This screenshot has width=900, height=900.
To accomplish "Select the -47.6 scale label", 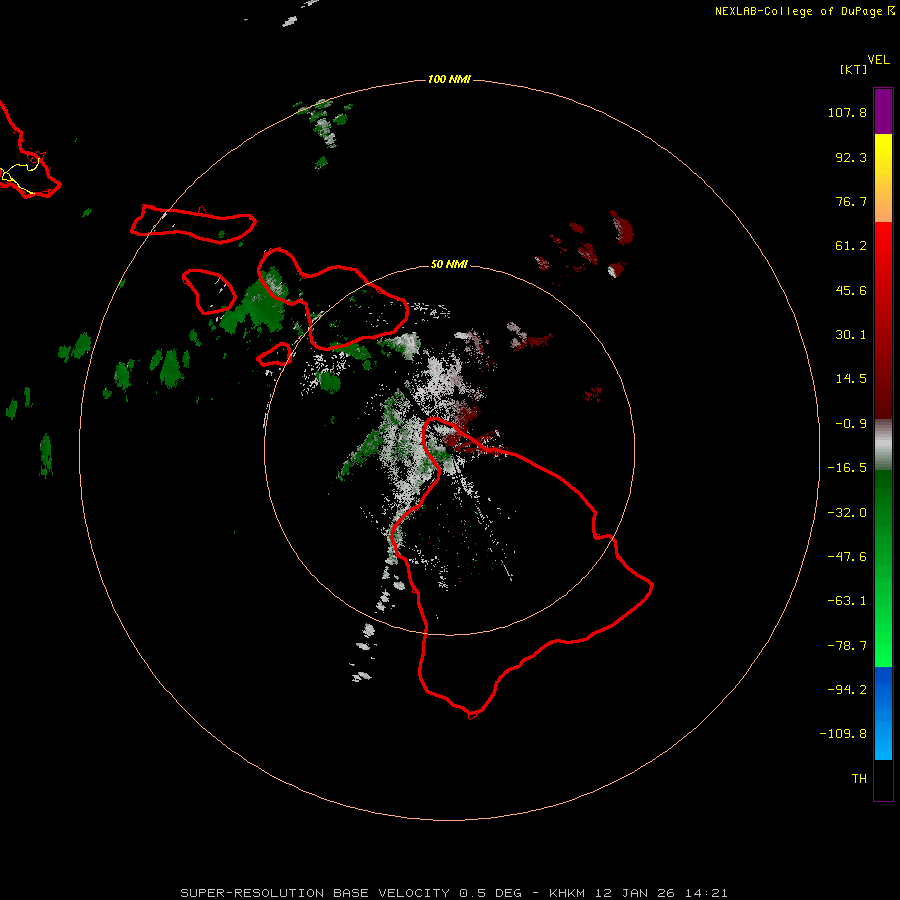I will (847, 557).
